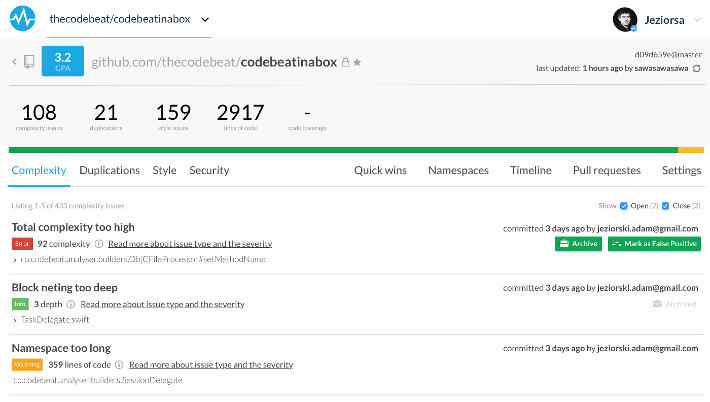Click the lock icon next to repository name
Screen dimensions: 710x402
pyautogui.click(x=345, y=63)
